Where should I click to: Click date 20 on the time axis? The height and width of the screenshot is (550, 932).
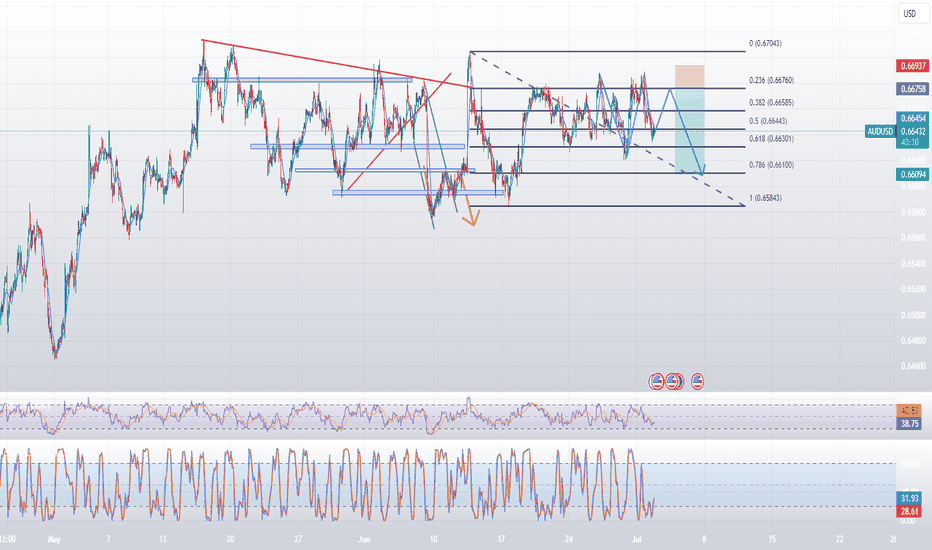[x=230, y=539]
